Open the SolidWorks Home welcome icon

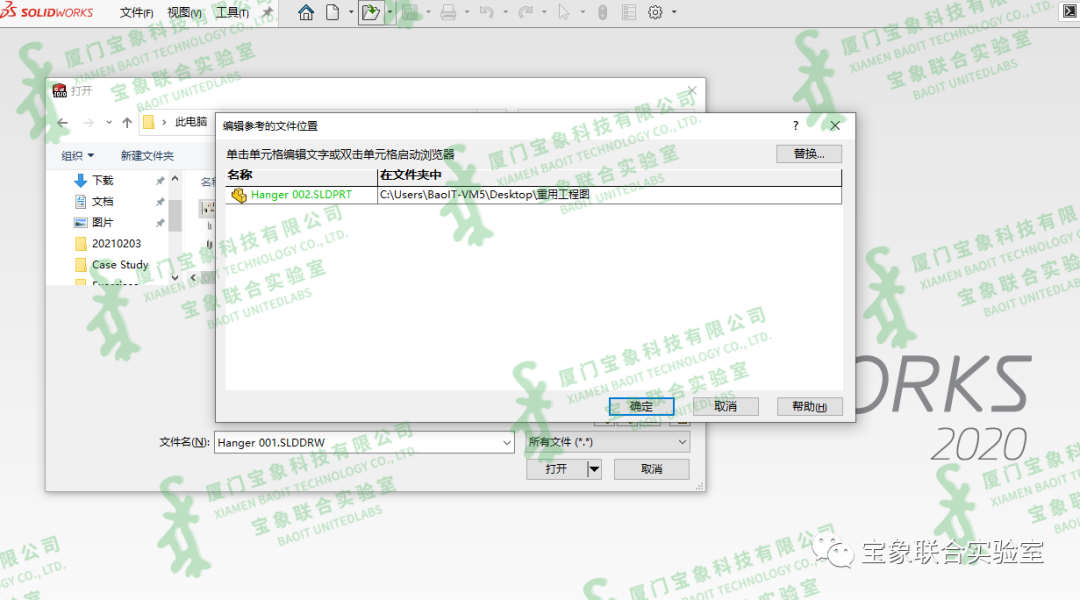coord(306,12)
